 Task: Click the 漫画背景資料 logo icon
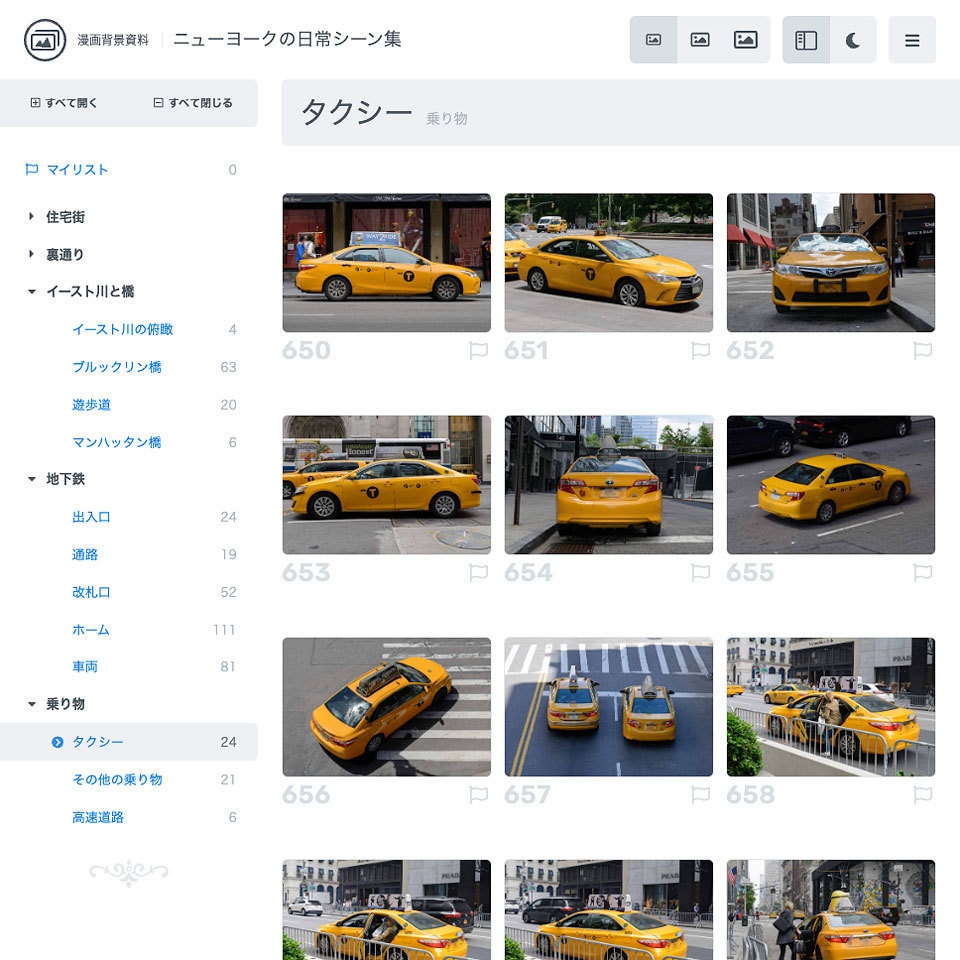point(41,40)
